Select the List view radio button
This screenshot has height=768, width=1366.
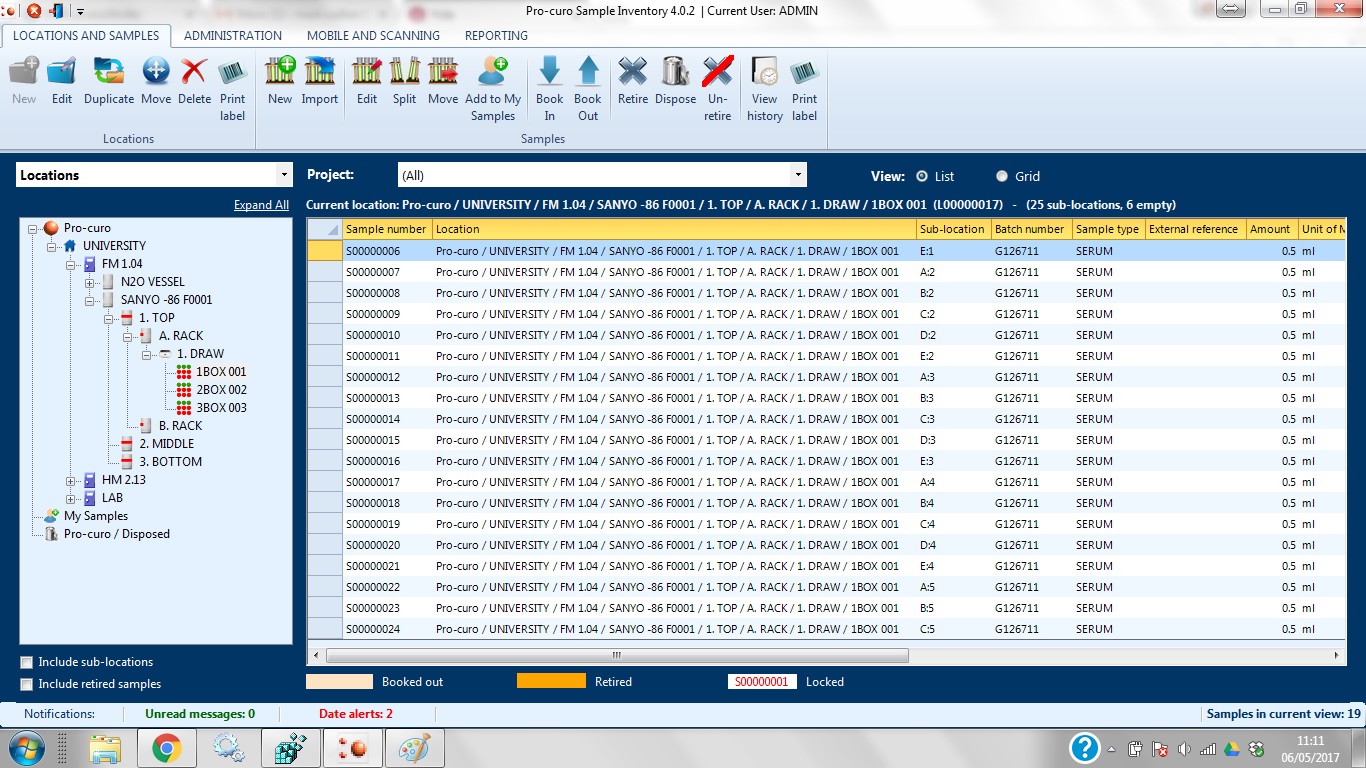(x=922, y=176)
